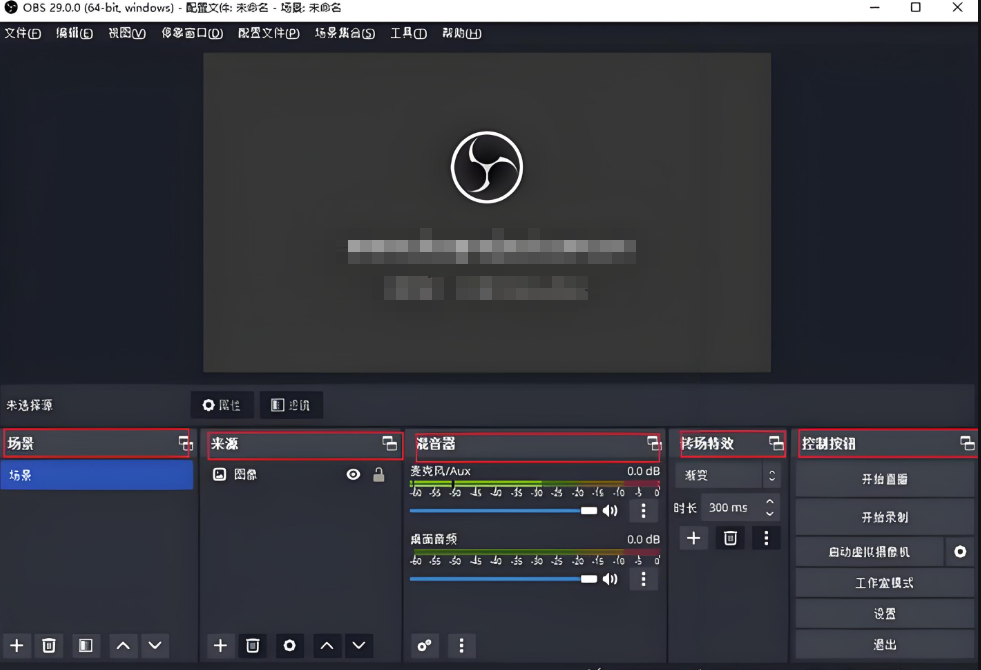The height and width of the screenshot is (670, 981).
Task: Mute 麦克风/Aux speaker icon
Action: [x=610, y=511]
